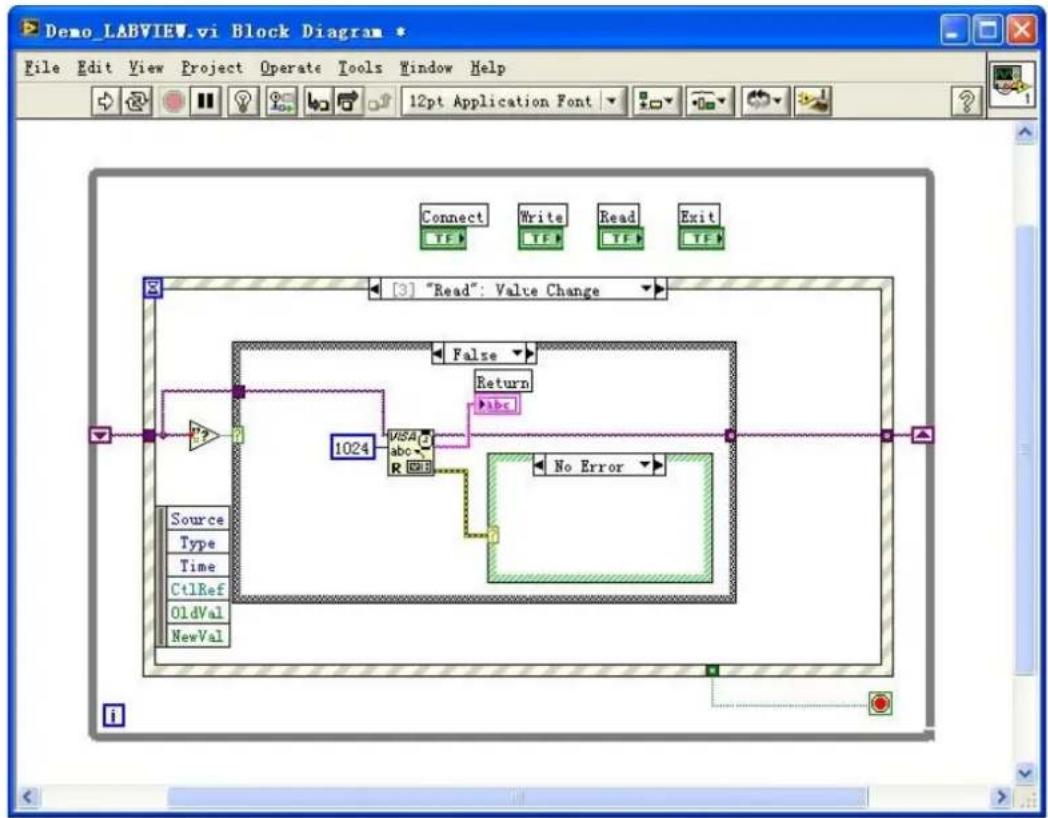The width and height of the screenshot is (1048, 818).
Task: Select Type event data node
Action: (x=196, y=543)
